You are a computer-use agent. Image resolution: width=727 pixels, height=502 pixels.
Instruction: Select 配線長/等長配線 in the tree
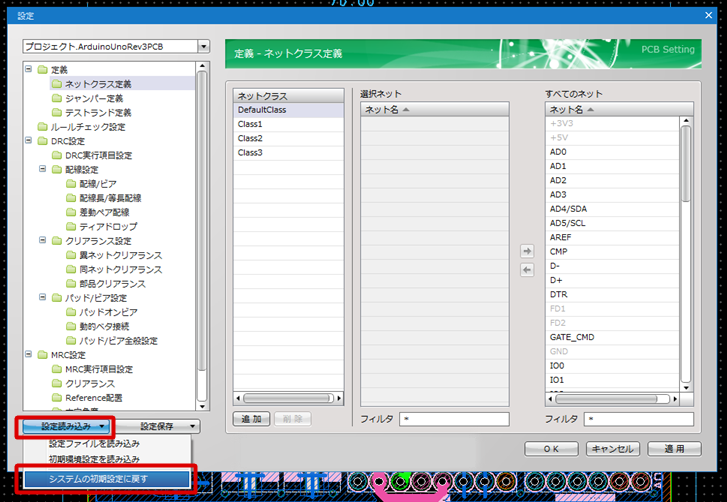coord(110,198)
